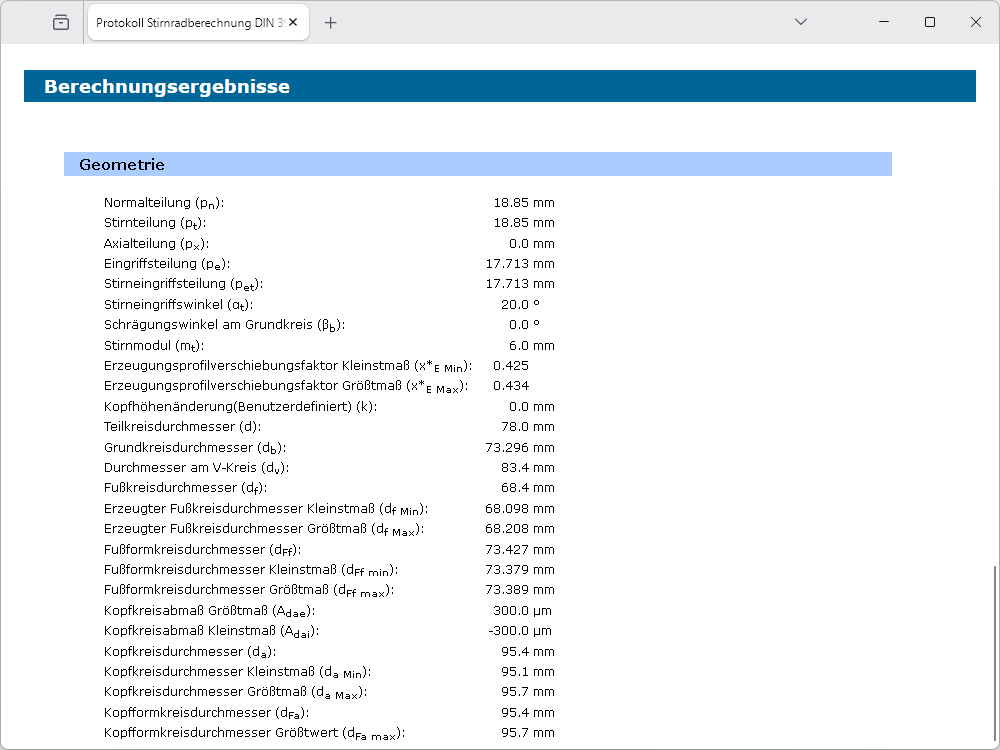Viewport: 1000px width, 750px height.
Task: Click the Durchmesser am V-Kreis value 83.4 mm
Action: [x=527, y=468]
